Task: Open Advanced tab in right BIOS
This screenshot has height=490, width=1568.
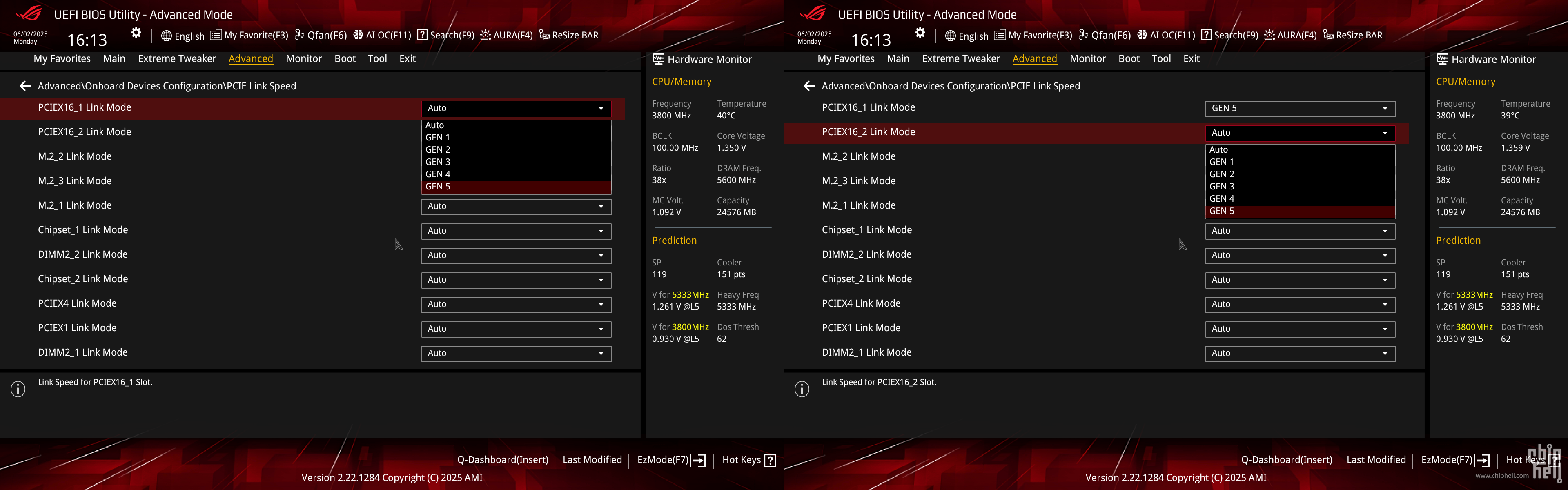Action: (1035, 58)
